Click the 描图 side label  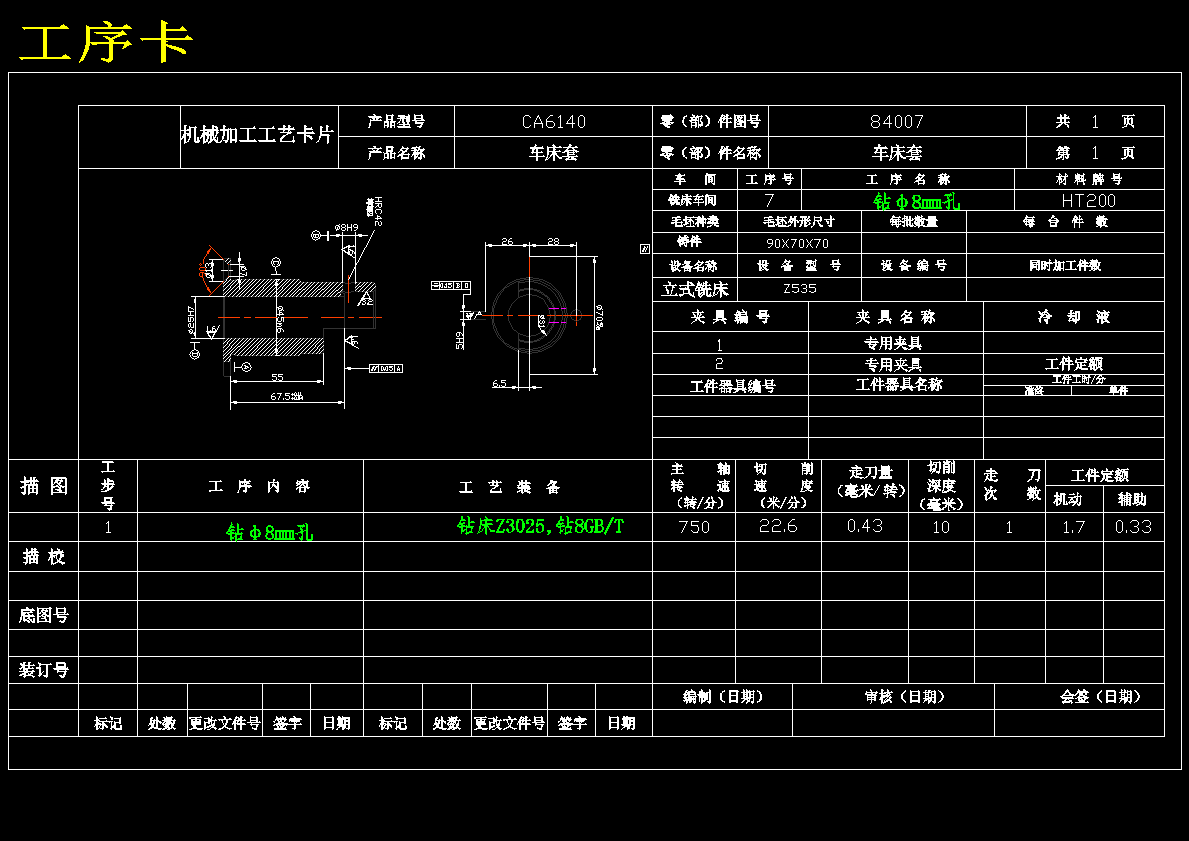[x=44, y=486]
